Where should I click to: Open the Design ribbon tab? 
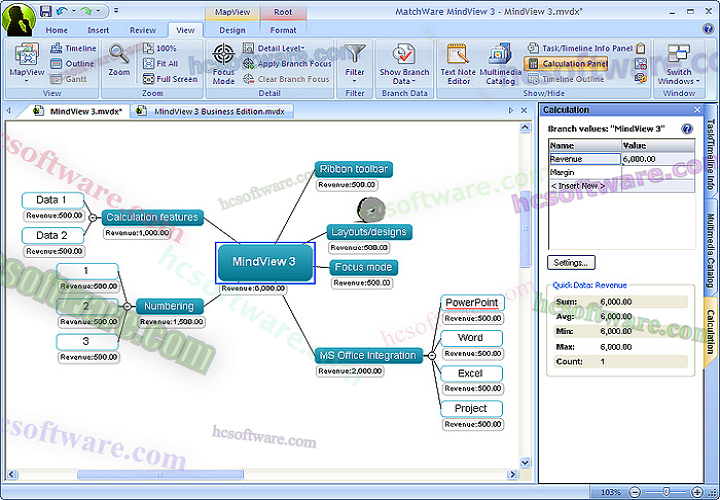pos(232,30)
